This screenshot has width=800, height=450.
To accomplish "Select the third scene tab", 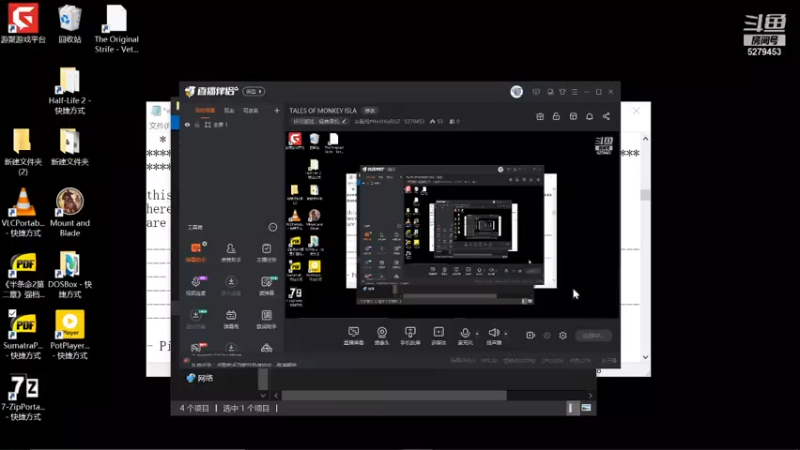I will click(x=251, y=110).
